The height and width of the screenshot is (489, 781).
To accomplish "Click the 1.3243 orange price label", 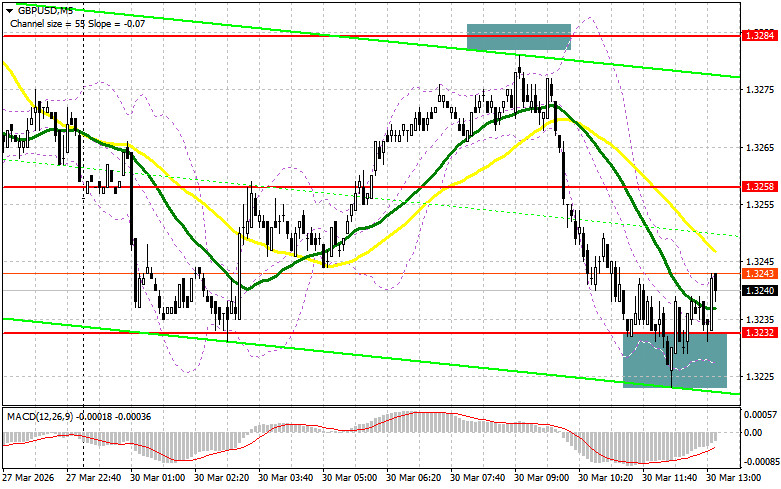I will click(760, 273).
